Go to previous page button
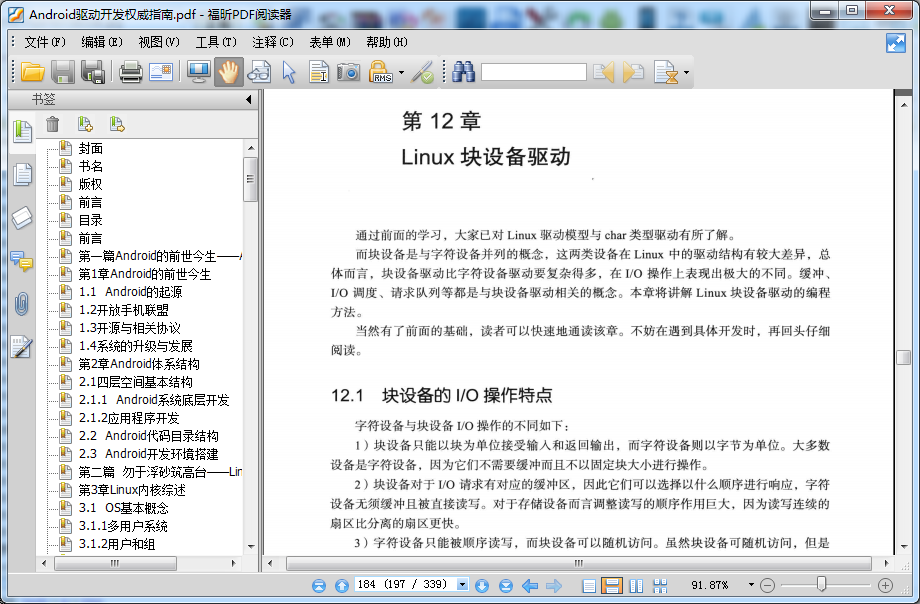The width and height of the screenshot is (920, 604). 341,585
